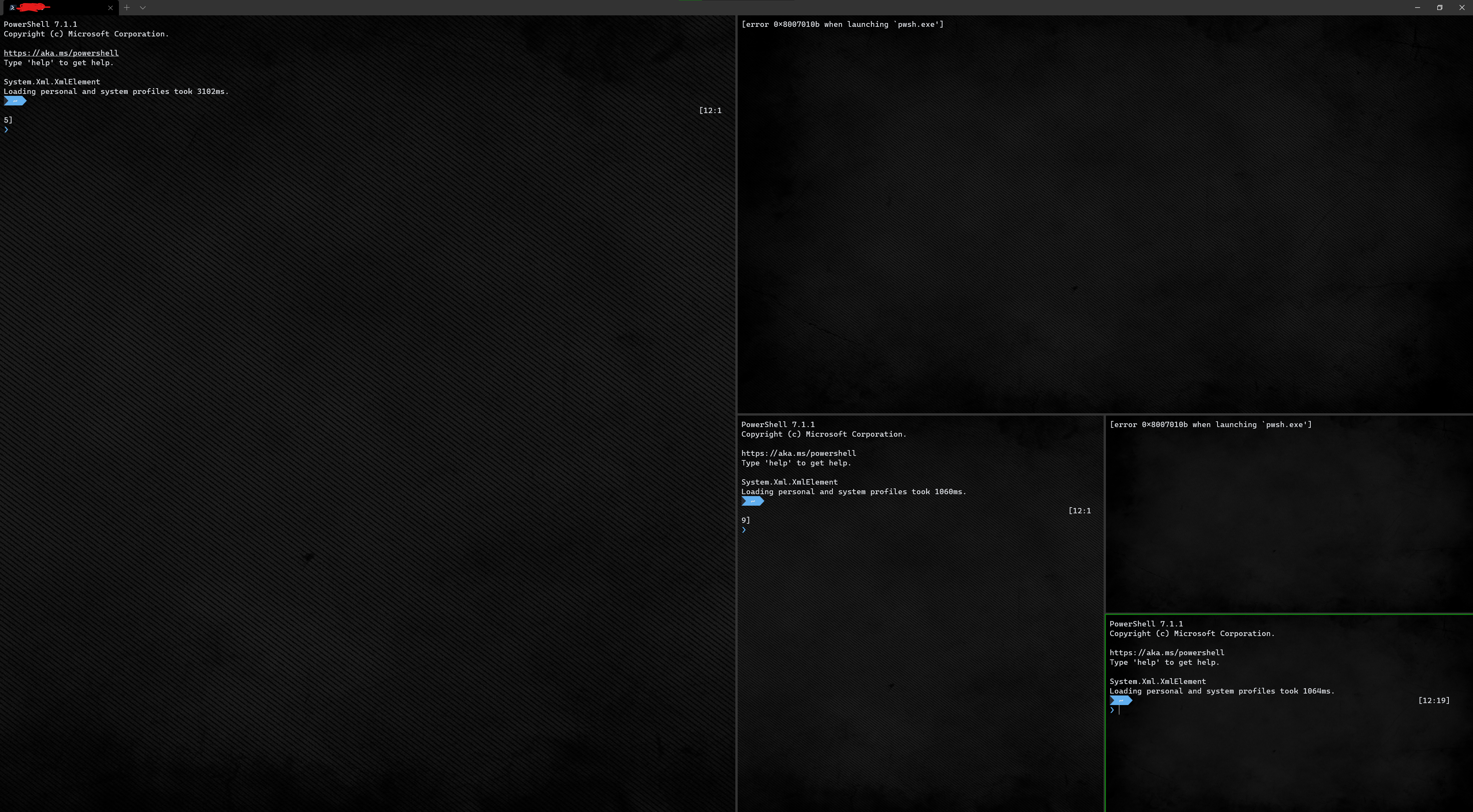Click the blue prompt badge in bottom-right pane
This screenshot has width=1473, height=812.
pyautogui.click(x=1121, y=700)
